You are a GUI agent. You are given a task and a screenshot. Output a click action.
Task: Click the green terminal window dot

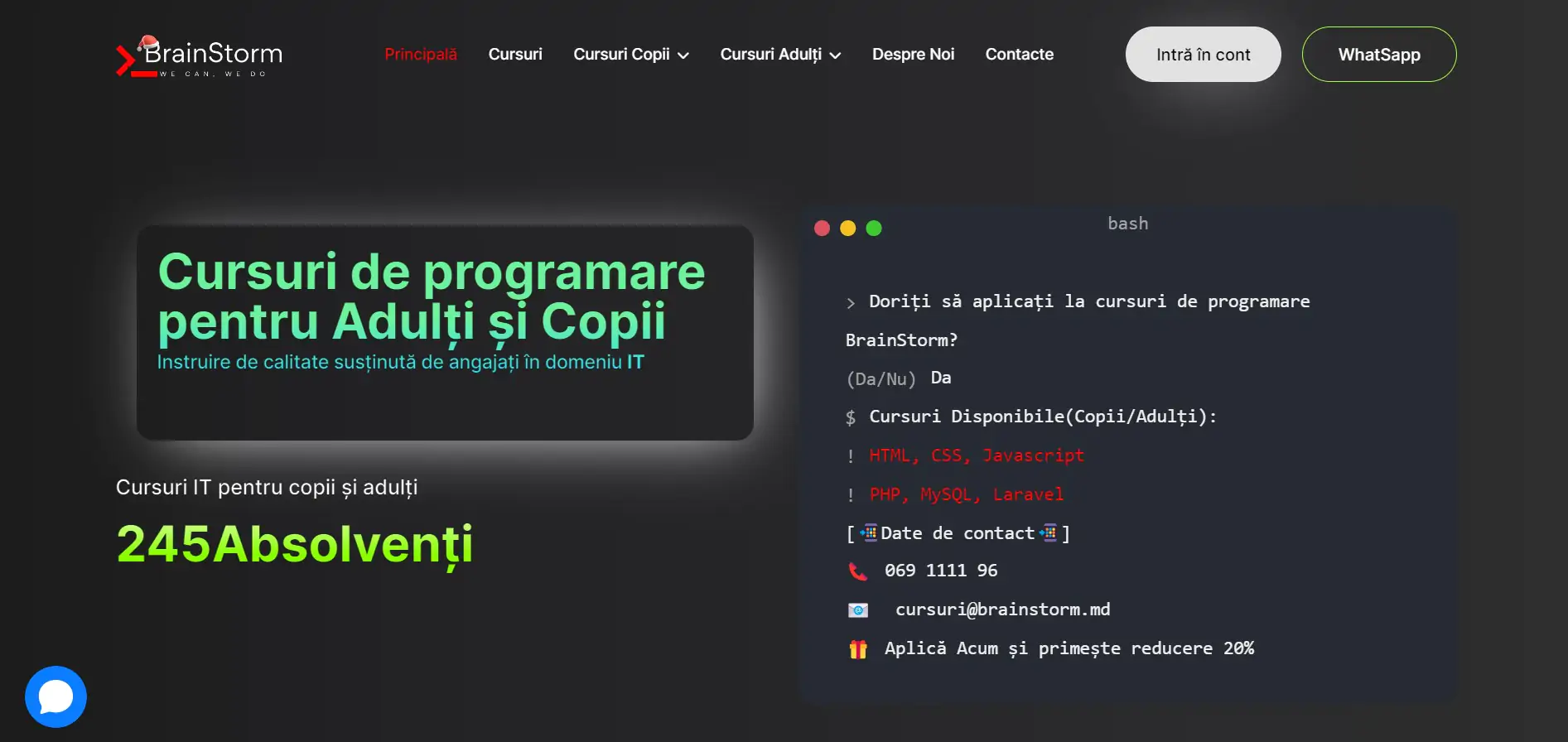point(874,229)
